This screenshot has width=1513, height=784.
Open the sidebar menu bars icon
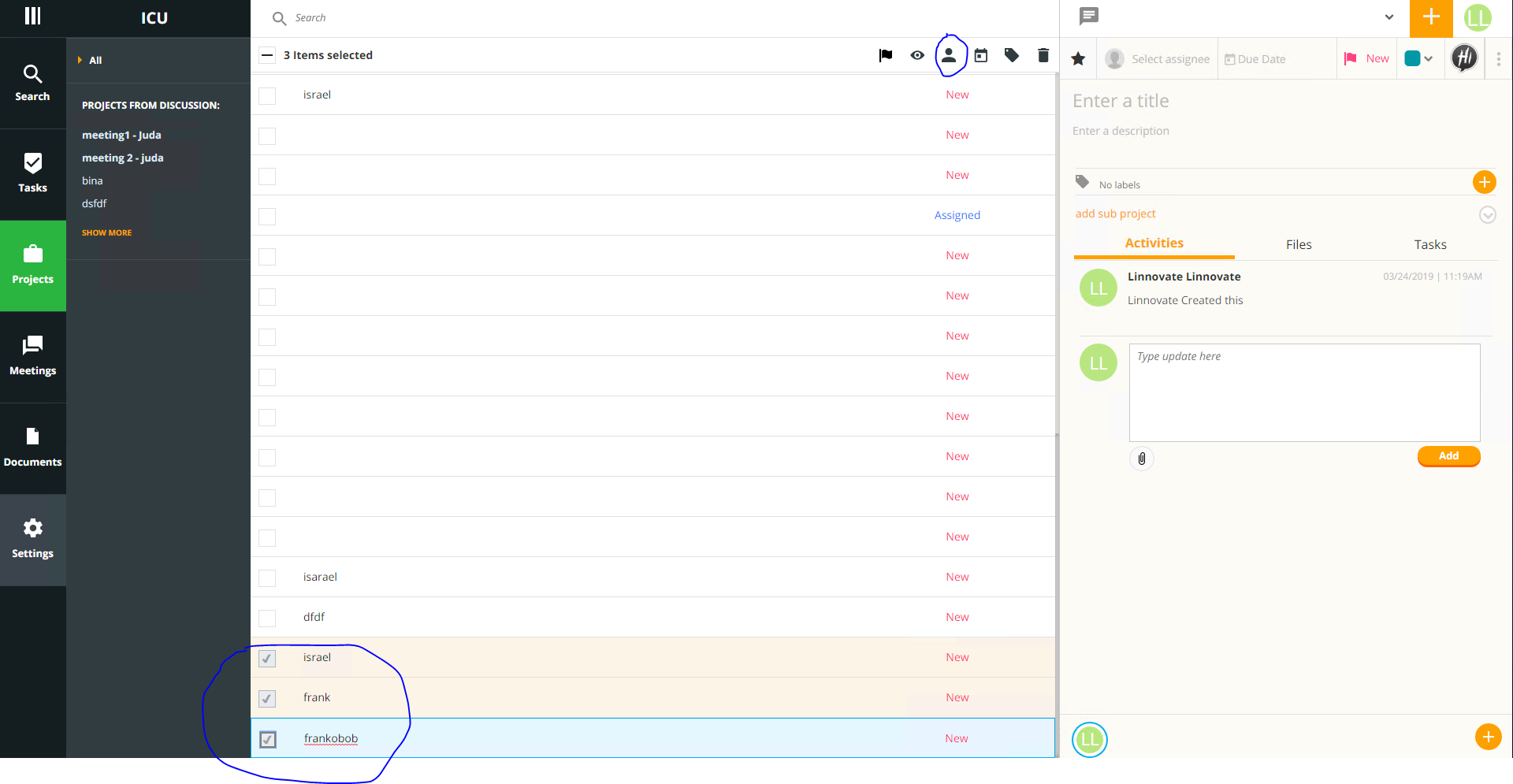click(x=32, y=16)
